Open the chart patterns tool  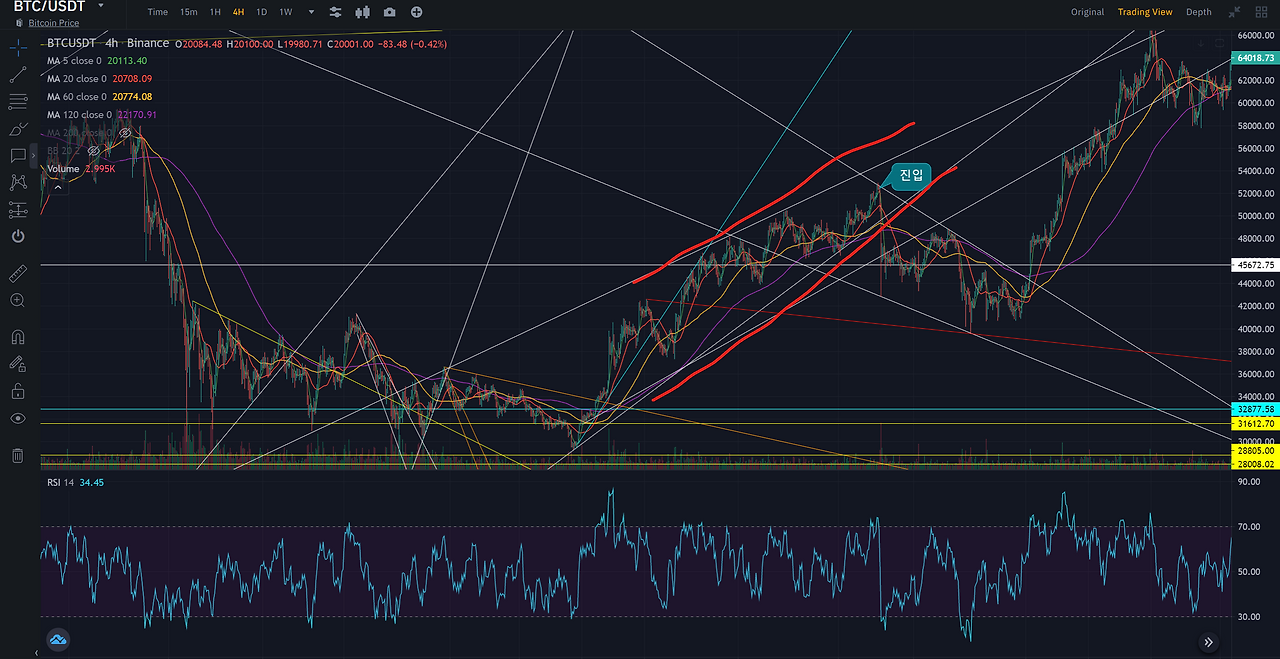[x=17, y=182]
